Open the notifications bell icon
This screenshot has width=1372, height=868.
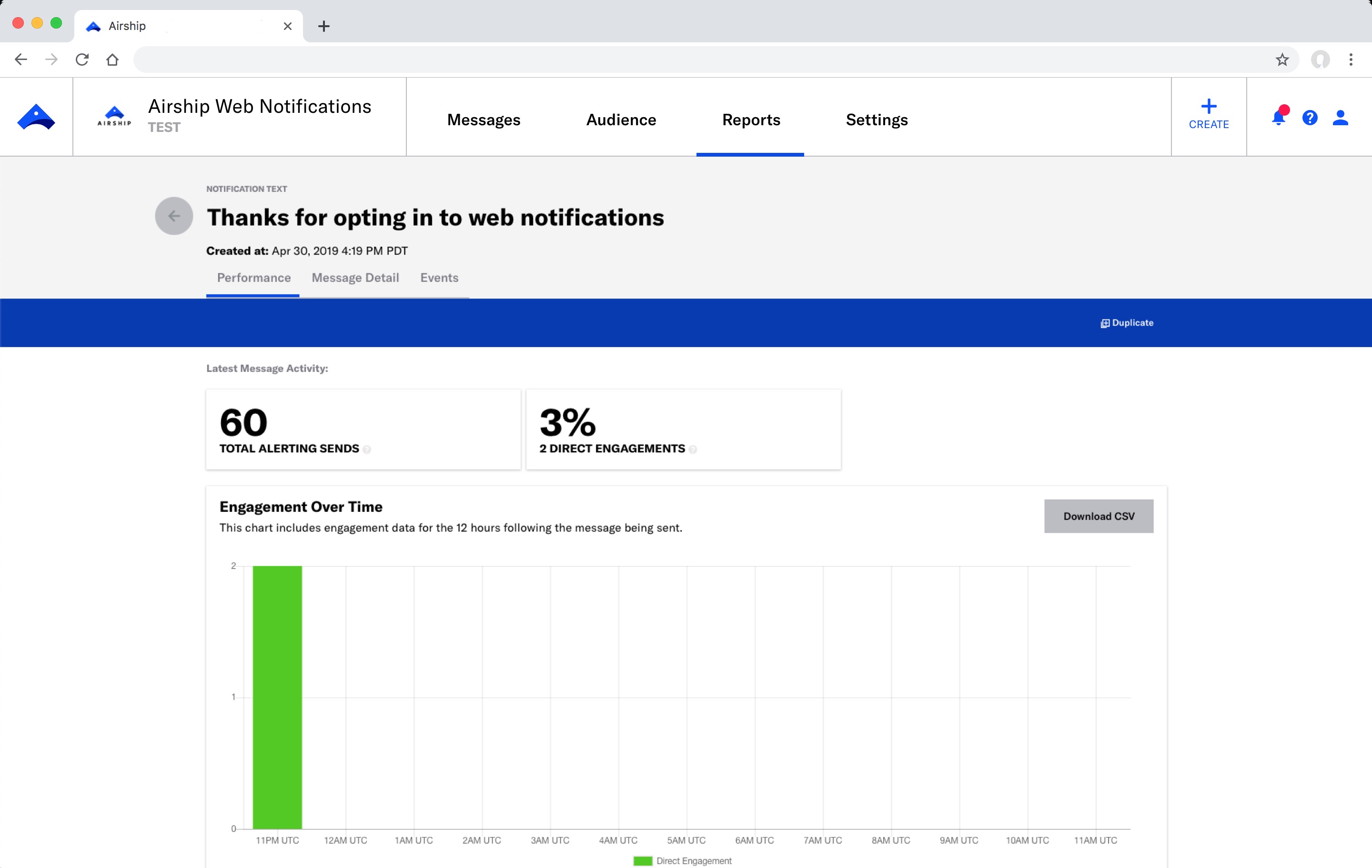[x=1278, y=117]
